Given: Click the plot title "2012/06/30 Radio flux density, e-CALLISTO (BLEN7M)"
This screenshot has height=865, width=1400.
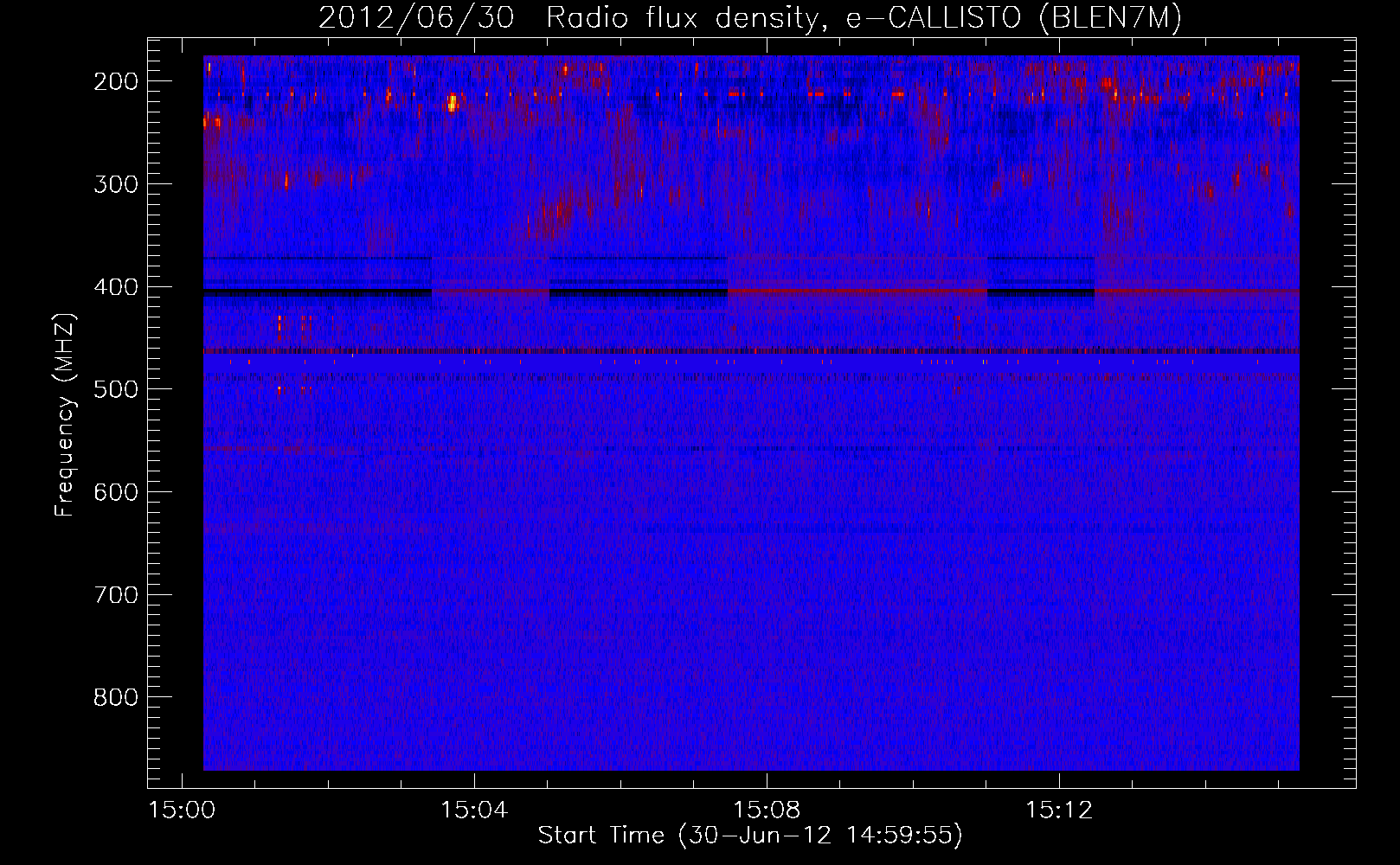Looking at the screenshot, I should tap(749, 17).
